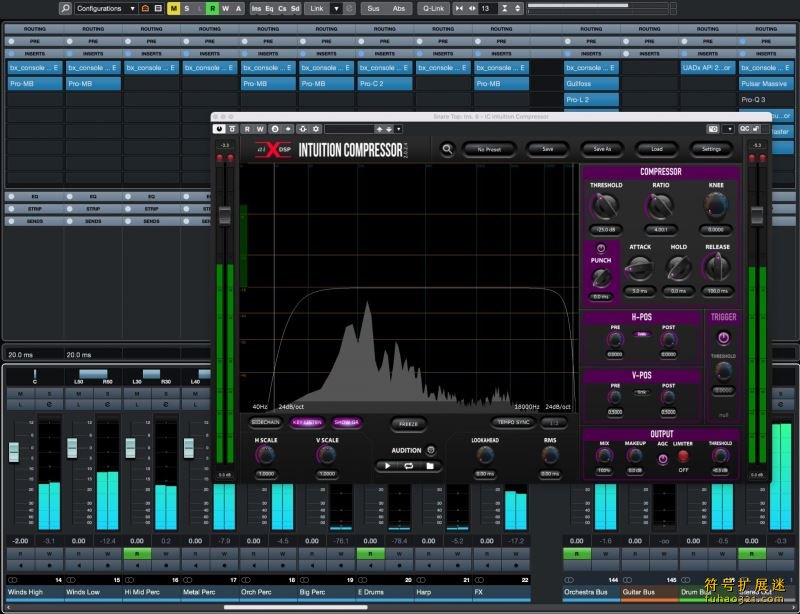Viewport: 800px width, 614px height.
Task: Click the Freeze button
Action: point(408,424)
